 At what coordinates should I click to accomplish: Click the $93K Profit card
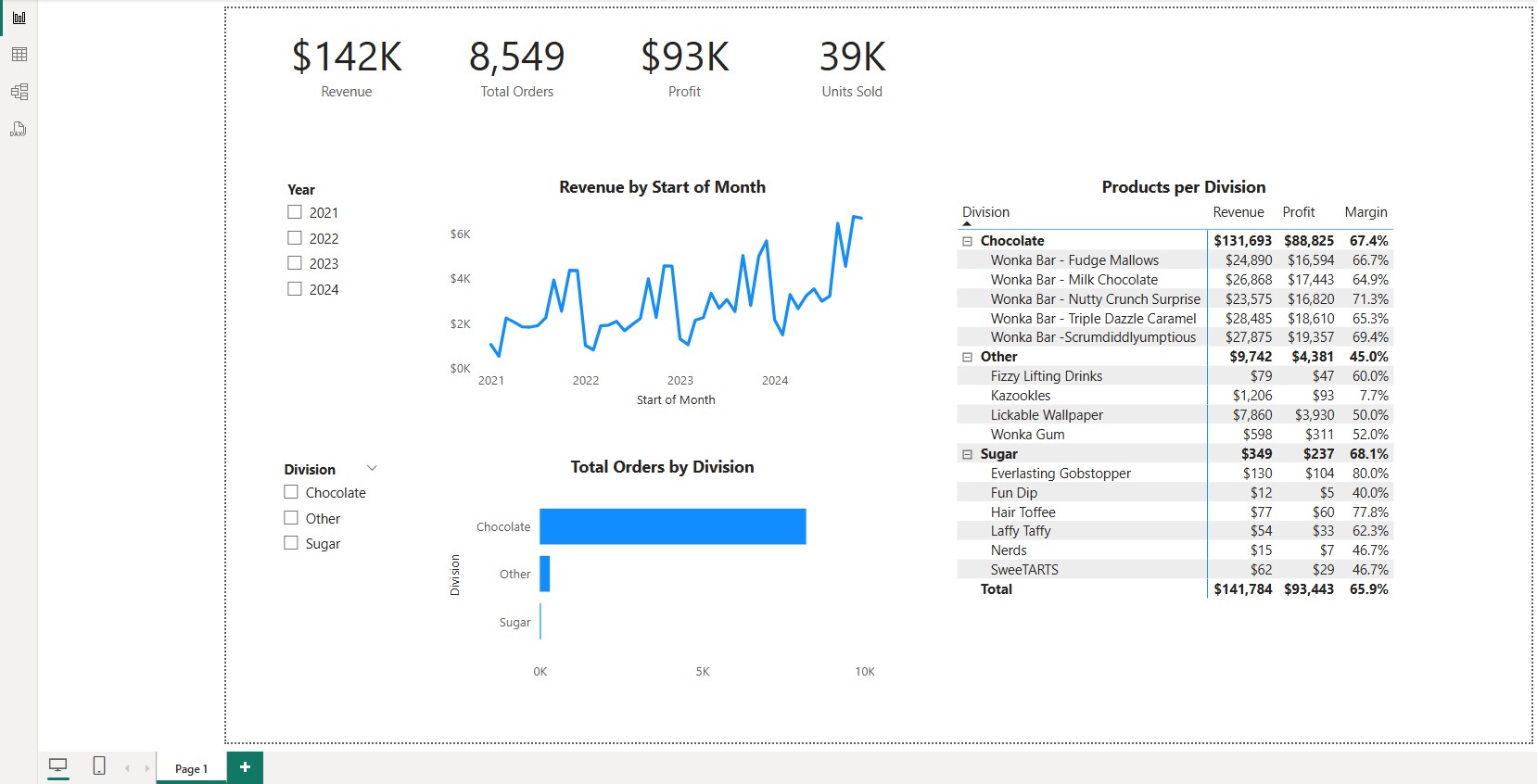[x=685, y=68]
